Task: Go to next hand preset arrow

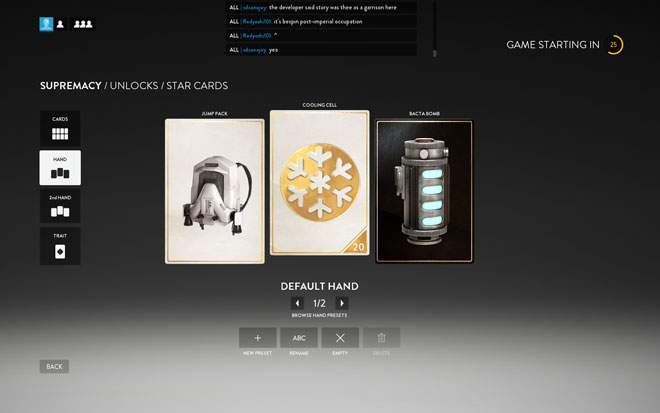Action: coord(342,303)
